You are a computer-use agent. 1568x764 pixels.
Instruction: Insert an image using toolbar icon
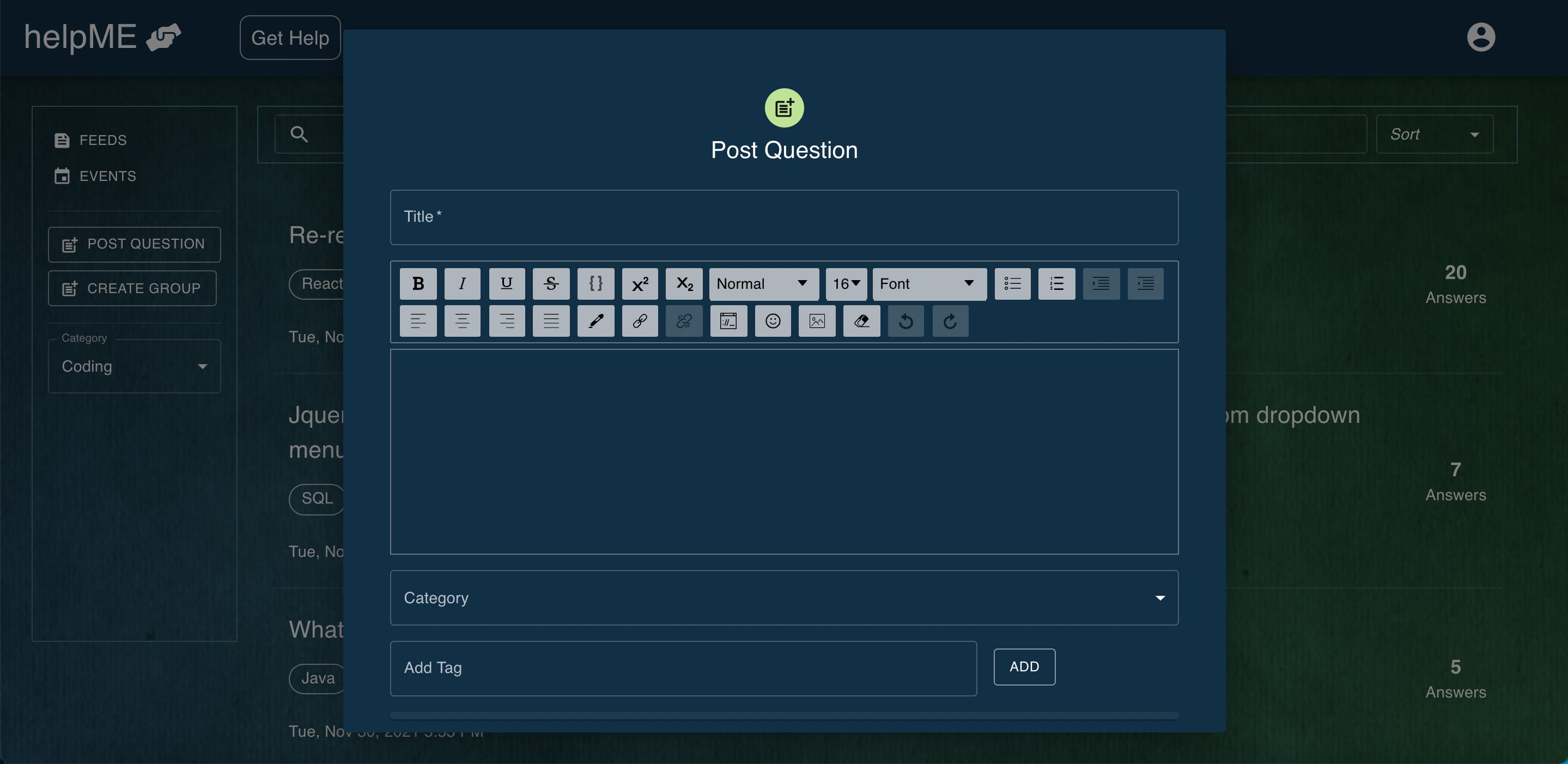[817, 319]
